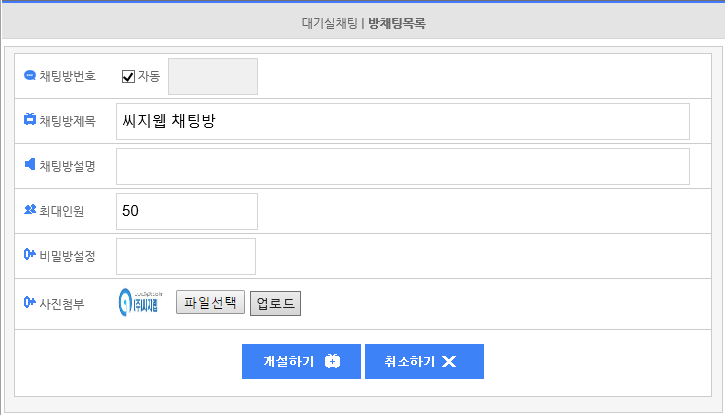Click the TV icon beside 채팅방제목

coord(30,119)
